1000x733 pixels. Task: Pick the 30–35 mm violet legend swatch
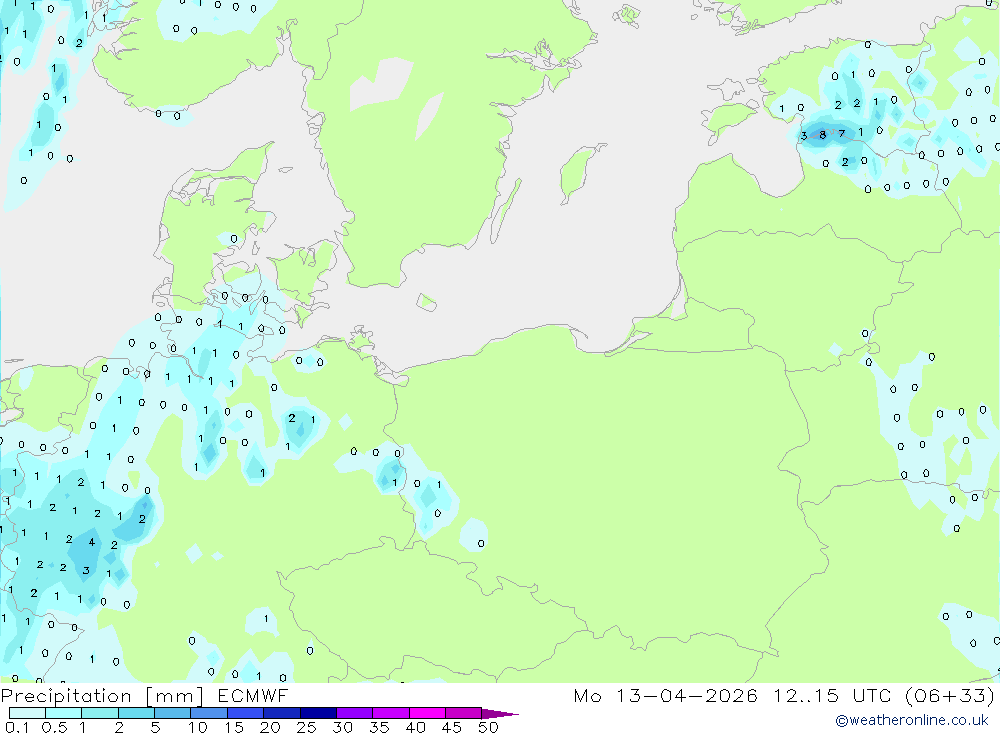(355, 713)
